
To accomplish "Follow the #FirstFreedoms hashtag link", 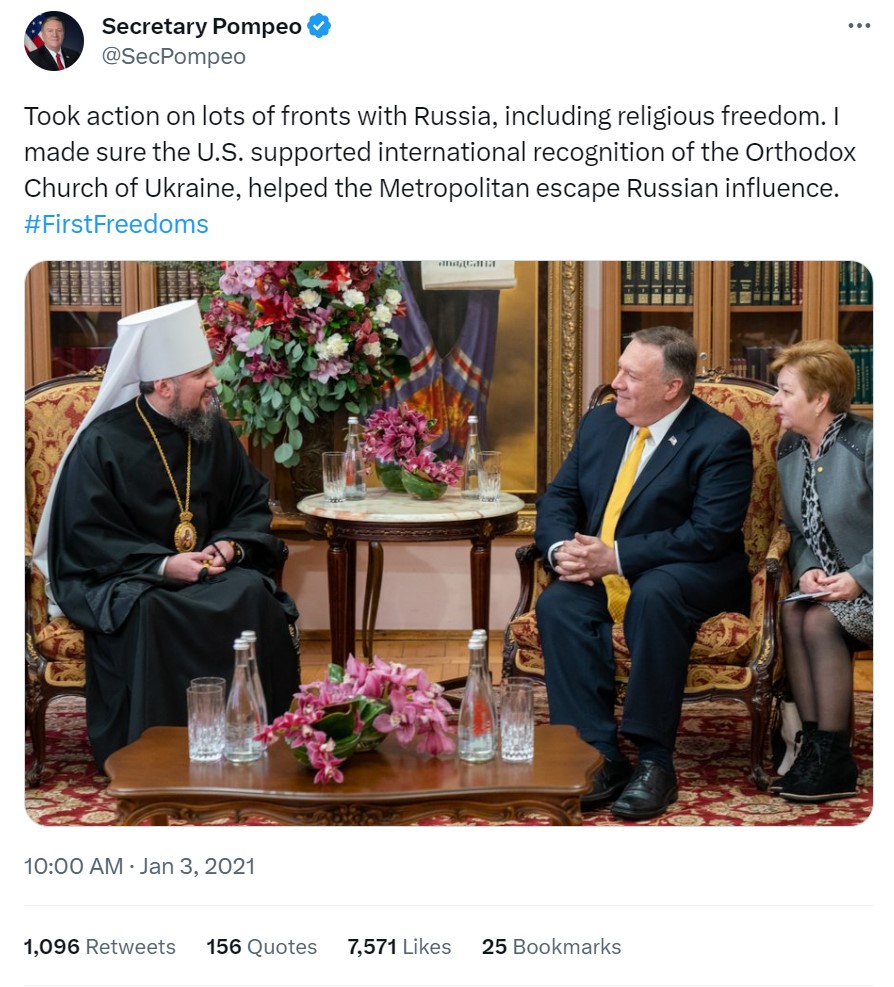I will (x=116, y=224).
